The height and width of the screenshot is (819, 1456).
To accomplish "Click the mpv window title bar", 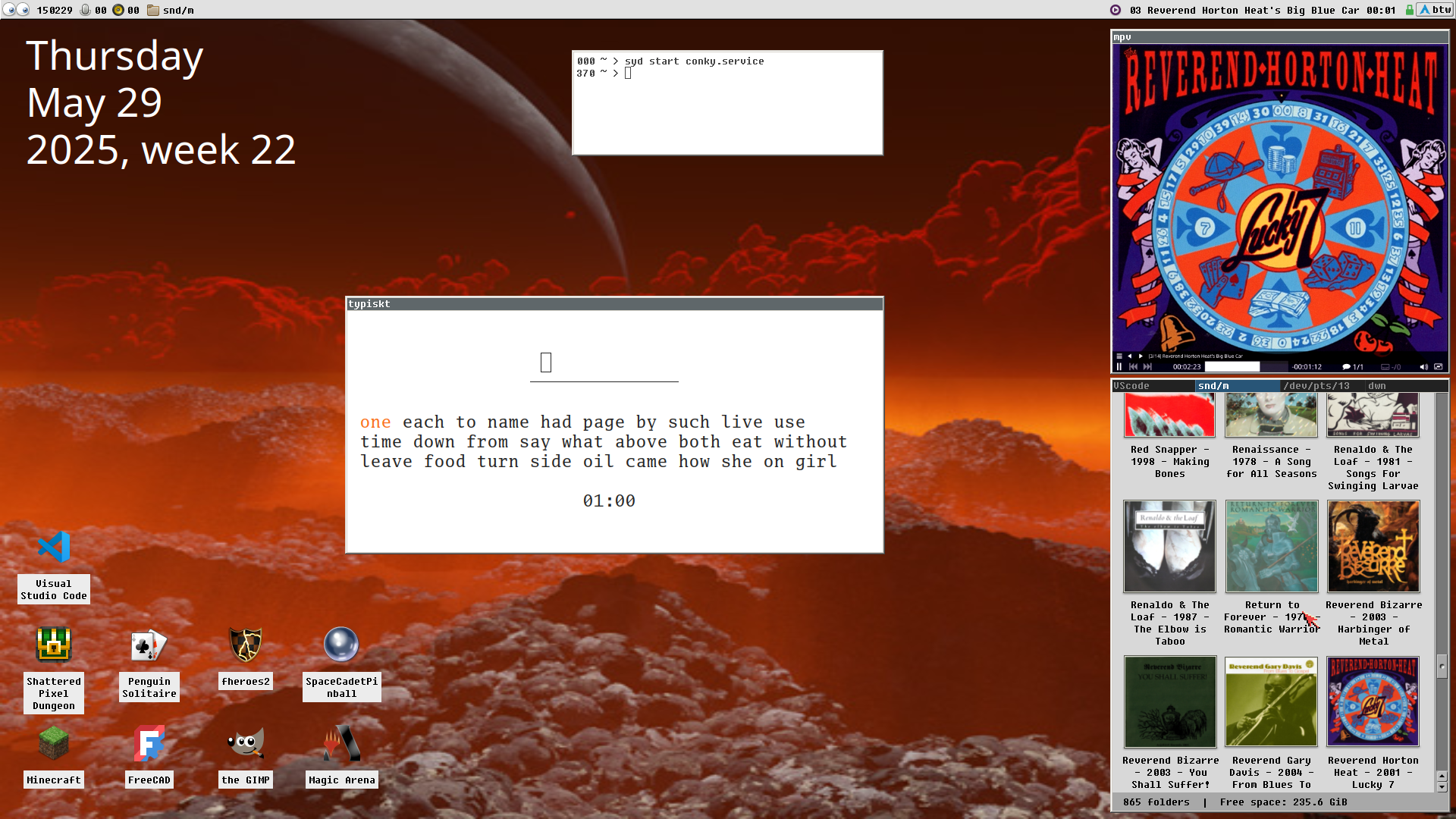I will pyautogui.click(x=1280, y=36).
